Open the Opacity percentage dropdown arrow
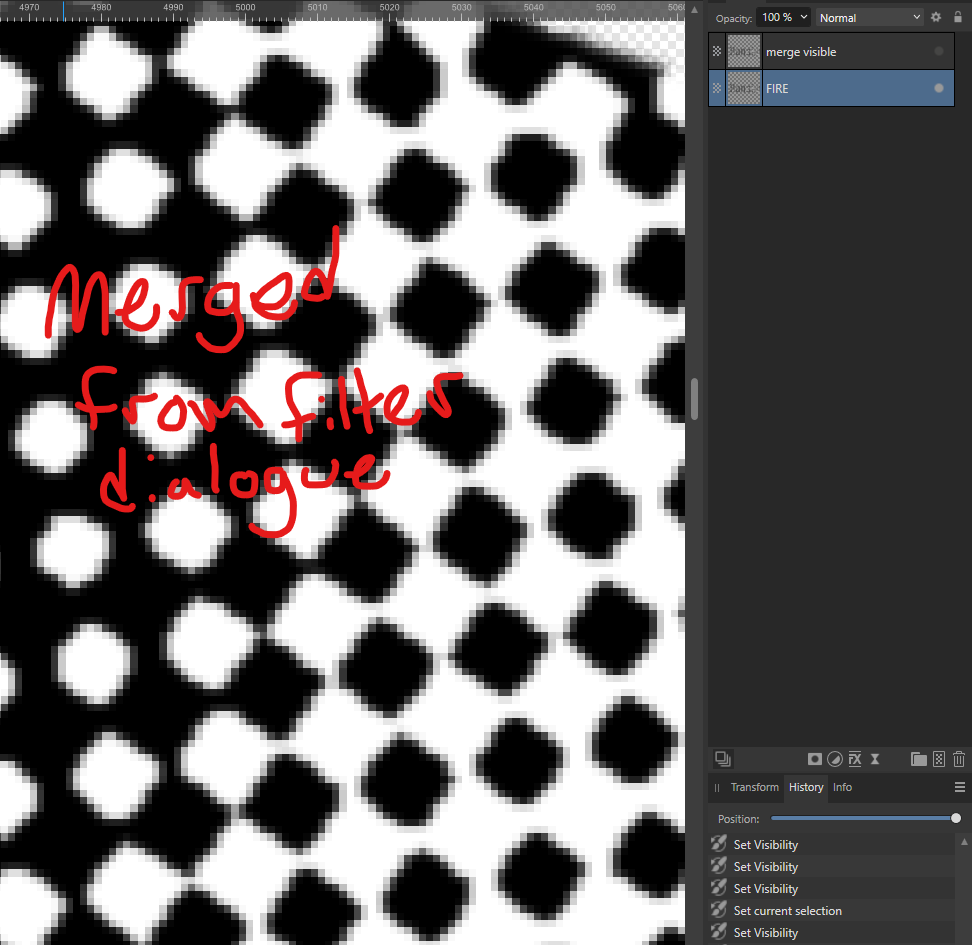 (803, 17)
